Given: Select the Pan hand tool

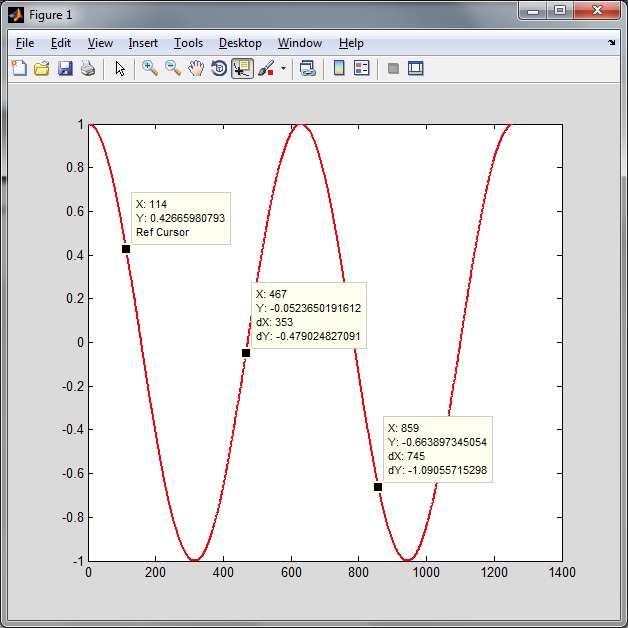Looking at the screenshot, I should coord(196,68).
